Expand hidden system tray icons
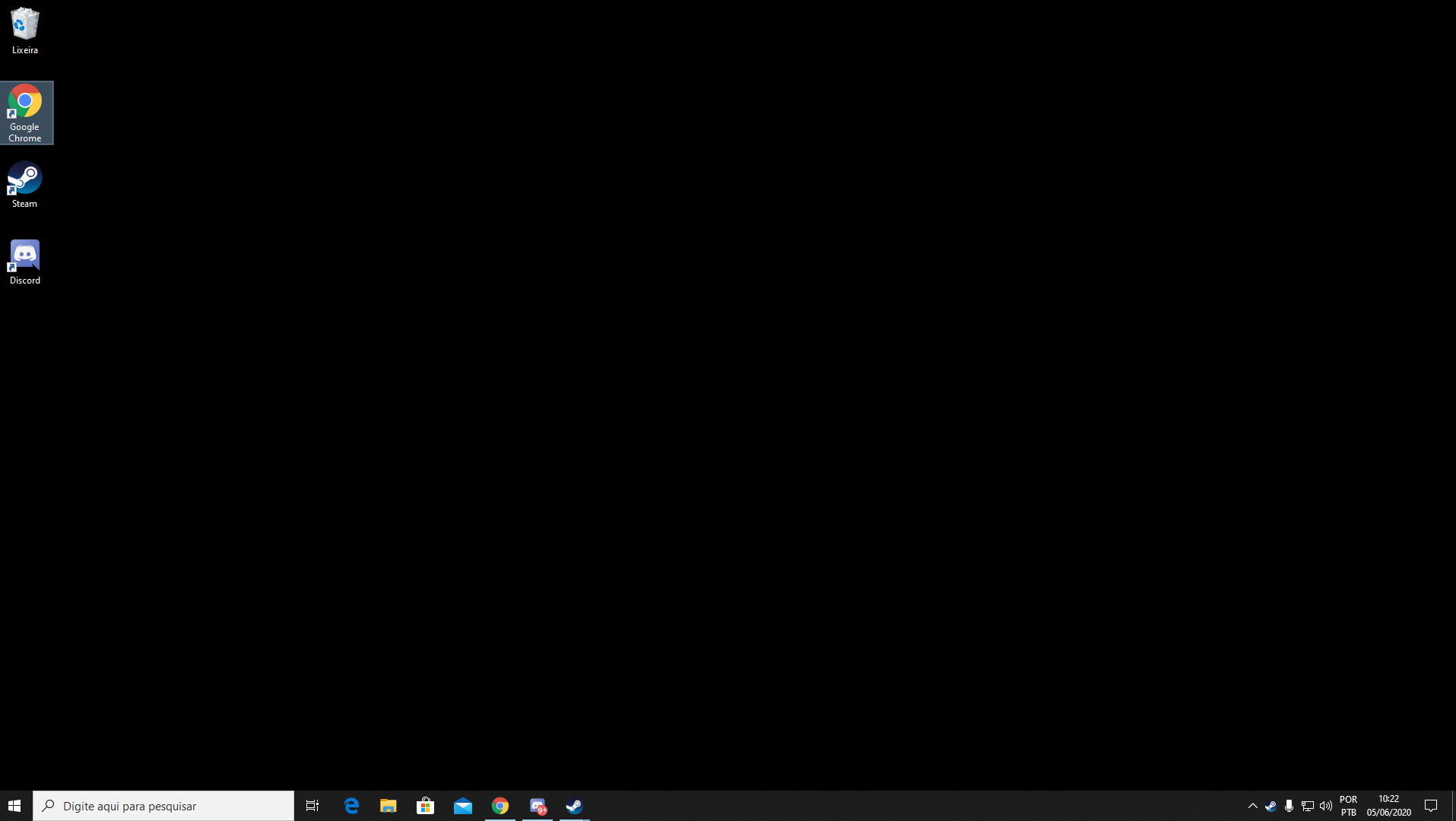Screen dimensions: 1456x821 tap(1253, 806)
